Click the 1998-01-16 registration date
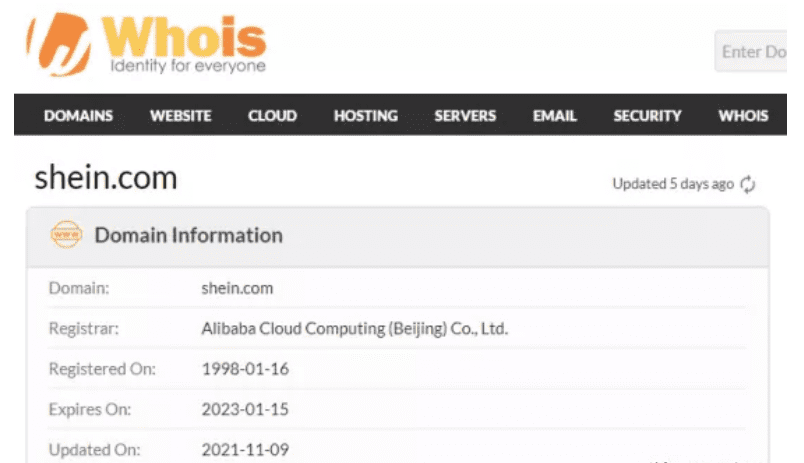Image resolution: width=804 pixels, height=463 pixels. 245,369
